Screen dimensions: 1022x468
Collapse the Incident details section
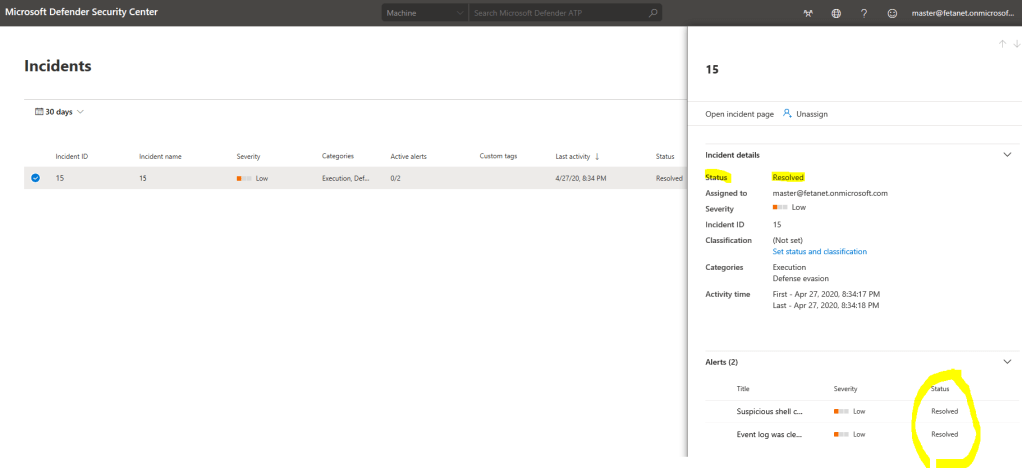point(1007,155)
